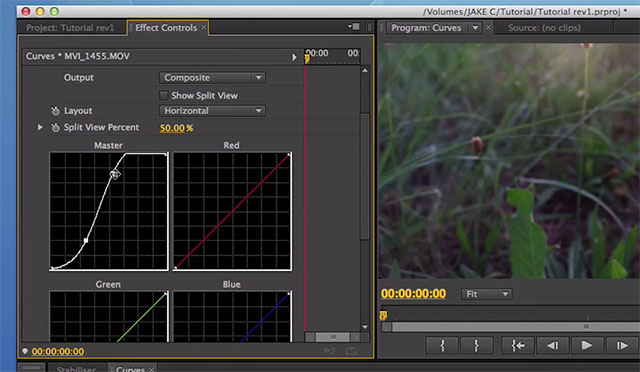640x372 pixels.
Task: Open the Layout Horizontal dropdown
Action: point(212,111)
